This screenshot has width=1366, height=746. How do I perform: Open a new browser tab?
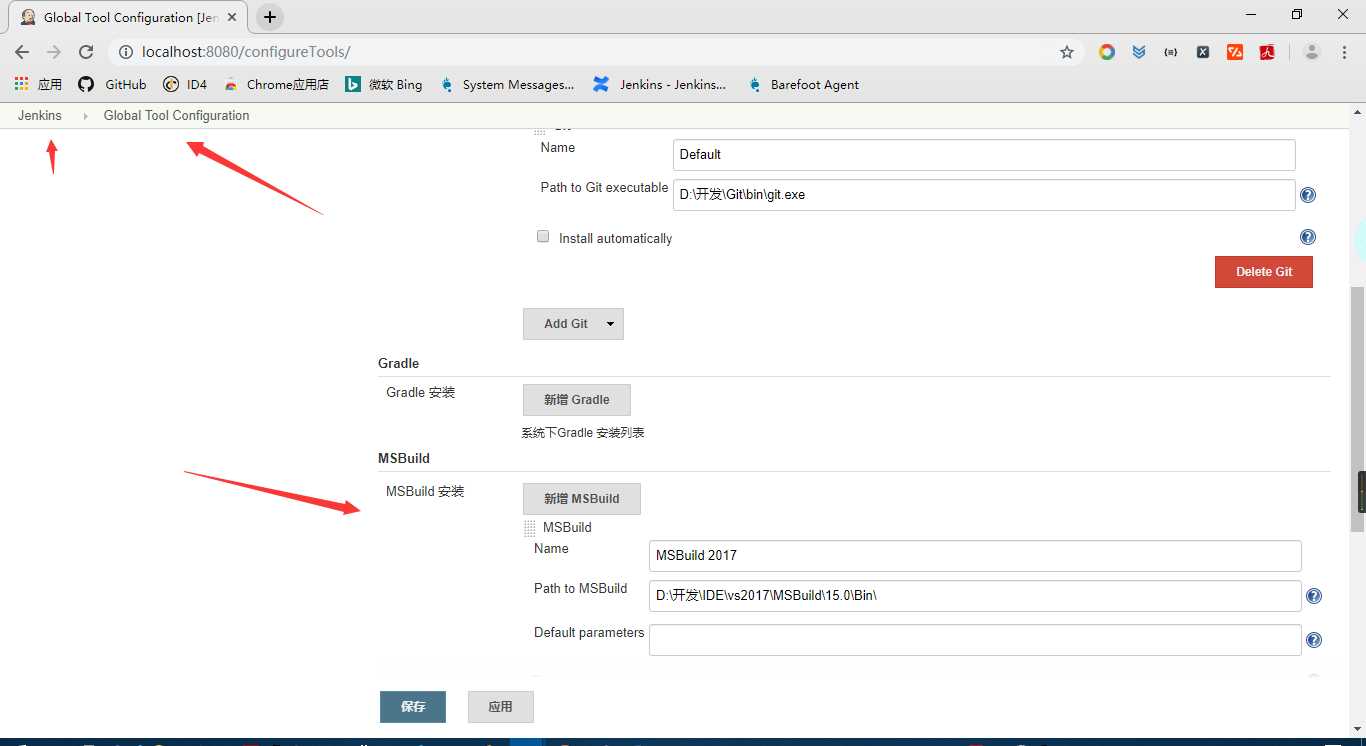pos(270,18)
